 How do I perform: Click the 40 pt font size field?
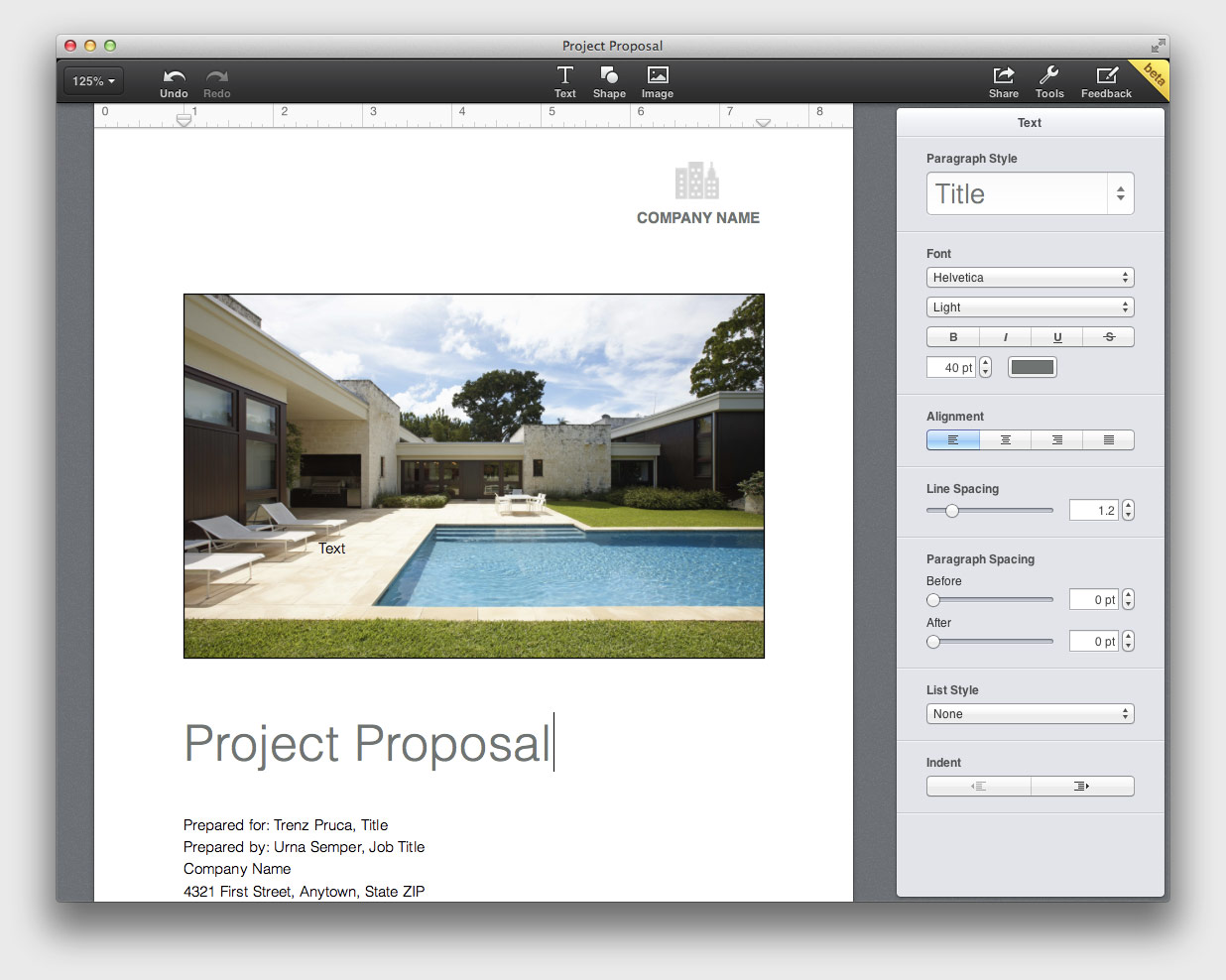point(951,368)
